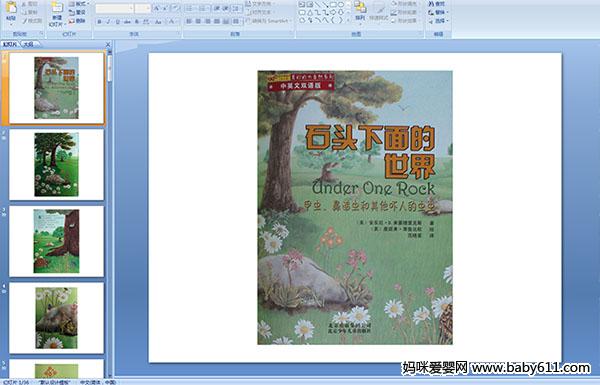Toggle Bold formatting
The width and height of the screenshot is (600, 385).
pos(99,22)
